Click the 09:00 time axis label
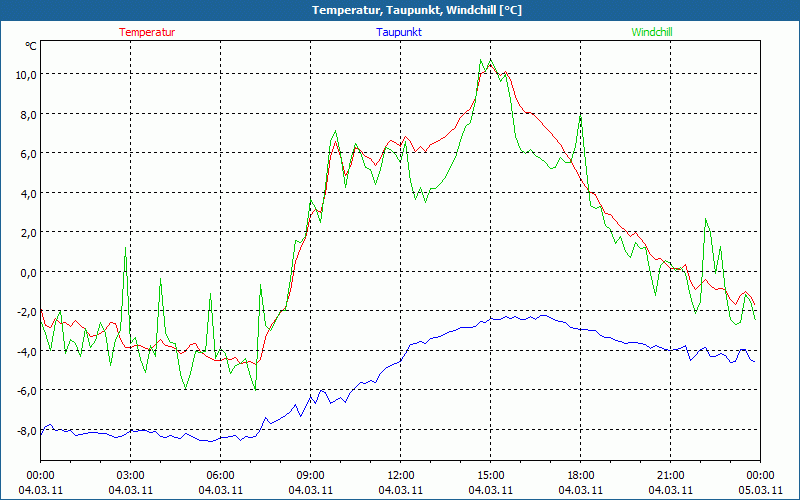800x500 pixels. click(x=310, y=476)
